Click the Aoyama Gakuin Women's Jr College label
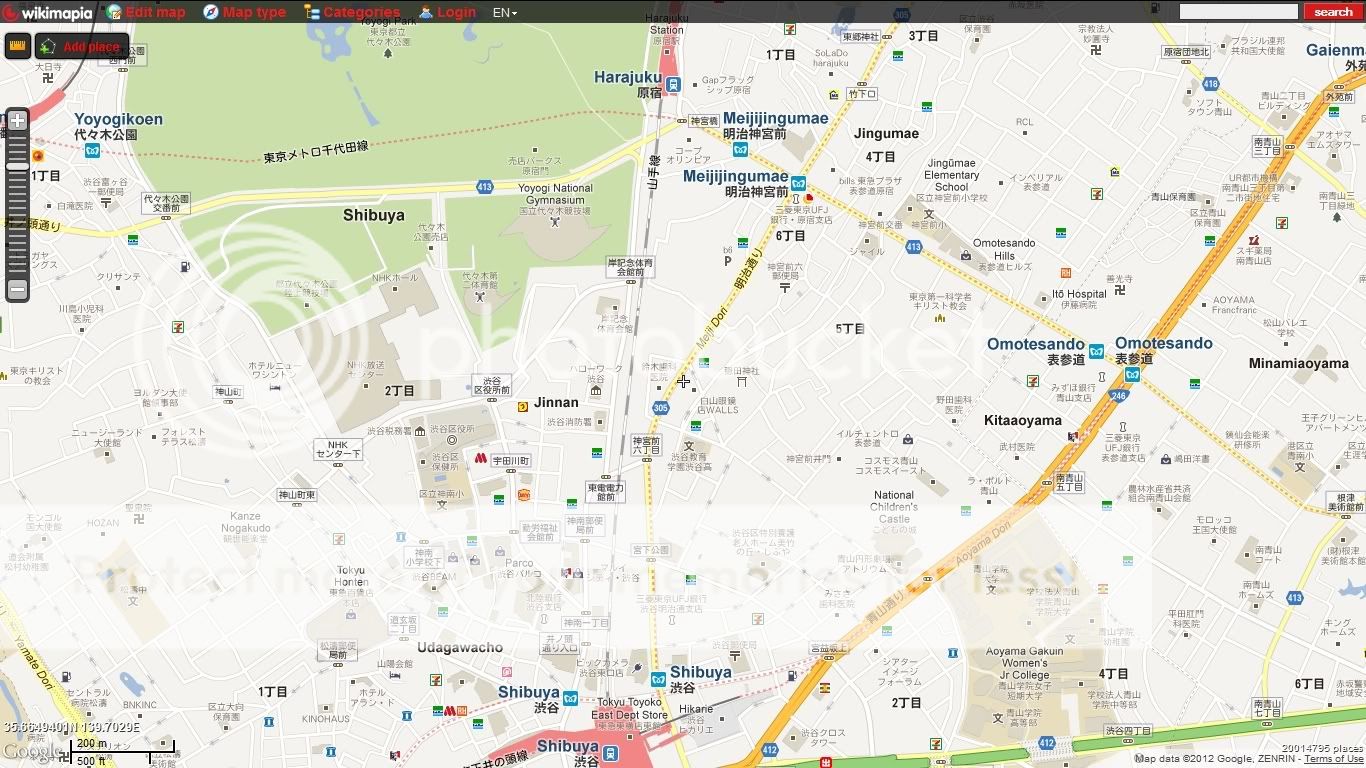1366x768 pixels. point(1025,663)
